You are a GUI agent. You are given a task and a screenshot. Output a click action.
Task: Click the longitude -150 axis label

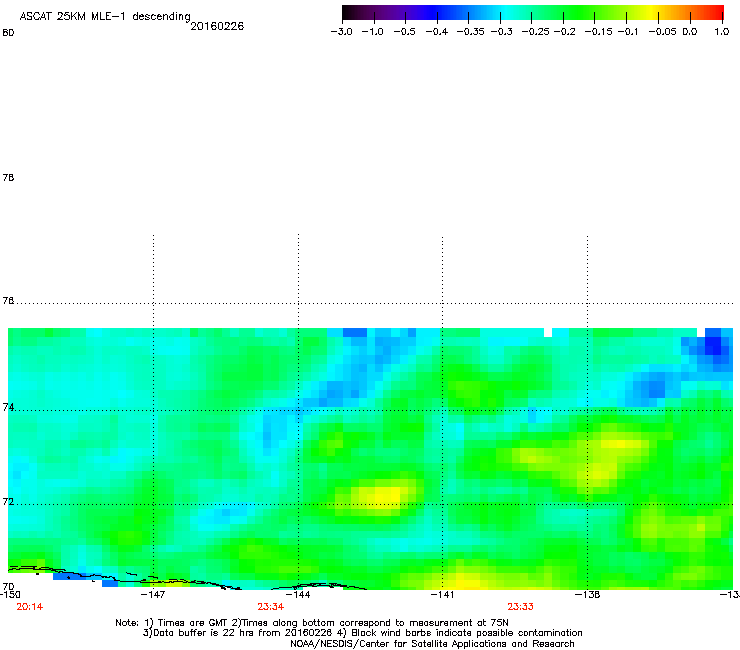tap(10, 595)
